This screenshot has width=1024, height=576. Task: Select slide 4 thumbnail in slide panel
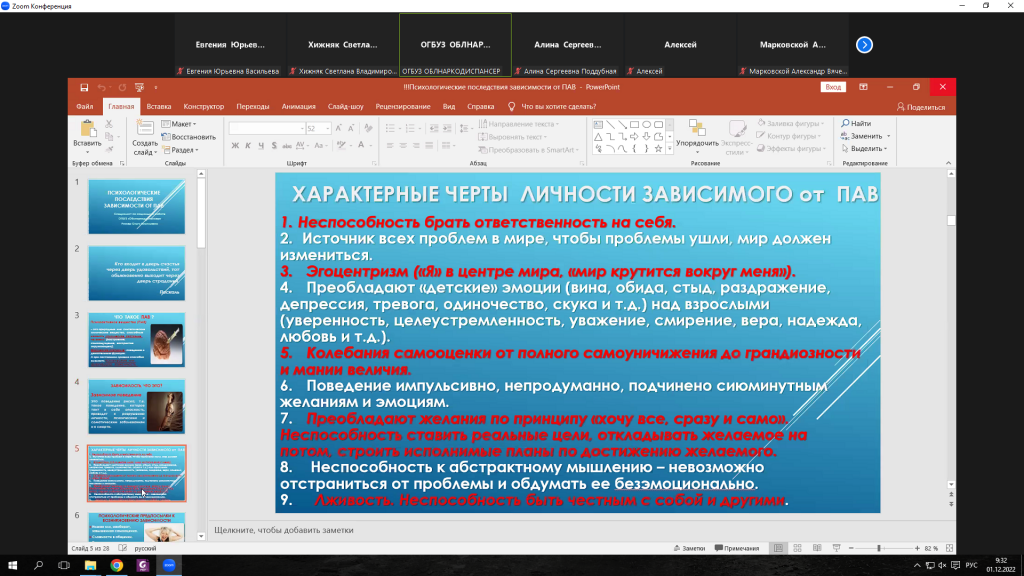[136, 406]
